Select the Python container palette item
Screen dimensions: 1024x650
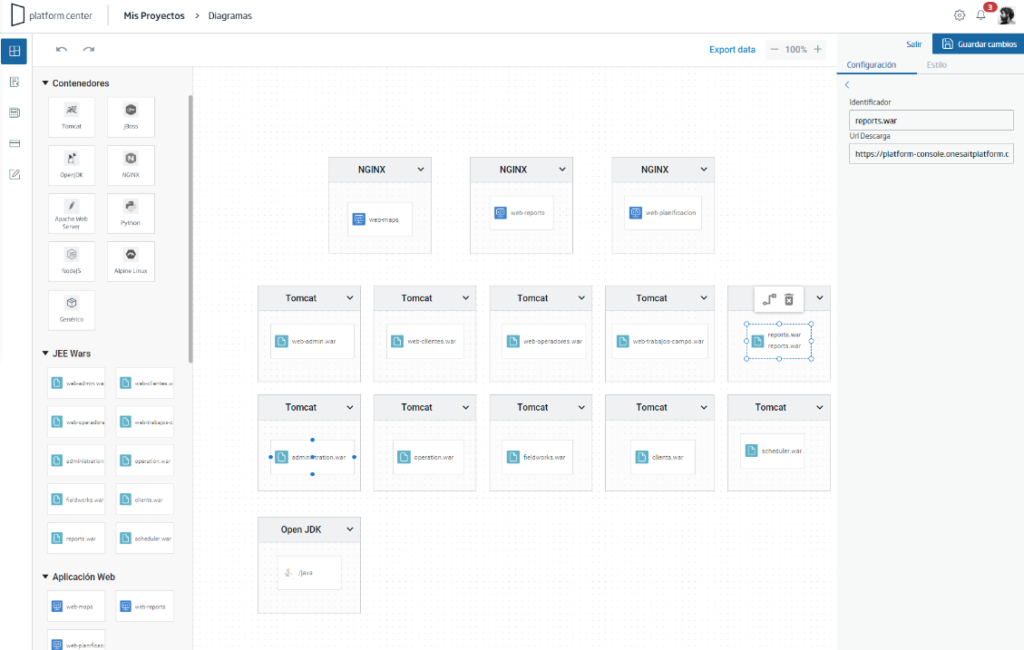[x=131, y=214]
